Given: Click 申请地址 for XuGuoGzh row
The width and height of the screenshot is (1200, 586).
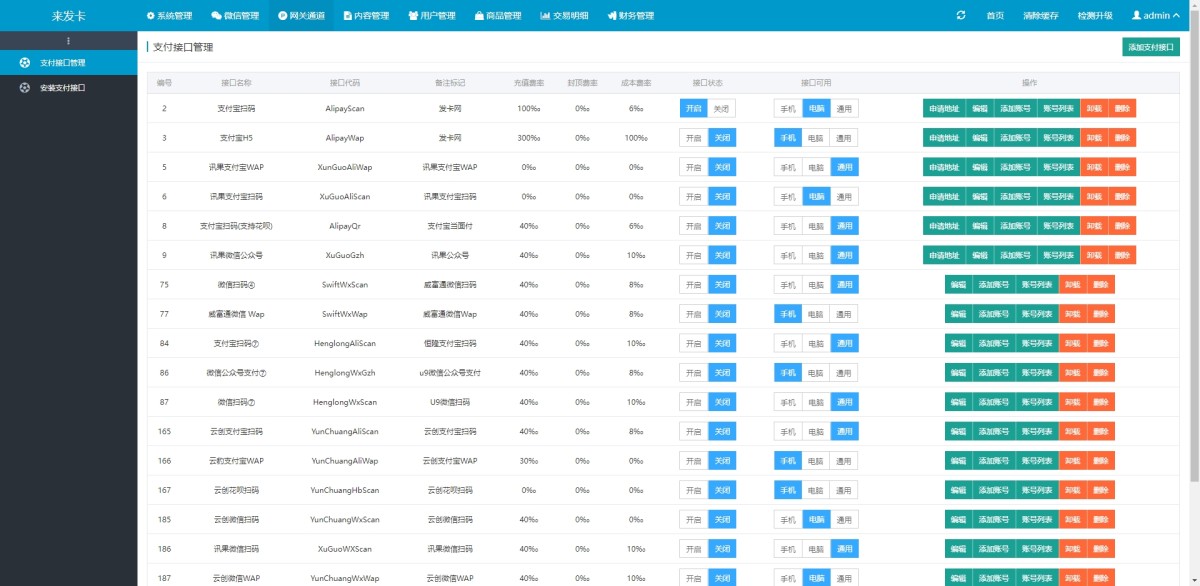Looking at the screenshot, I should tap(944, 255).
